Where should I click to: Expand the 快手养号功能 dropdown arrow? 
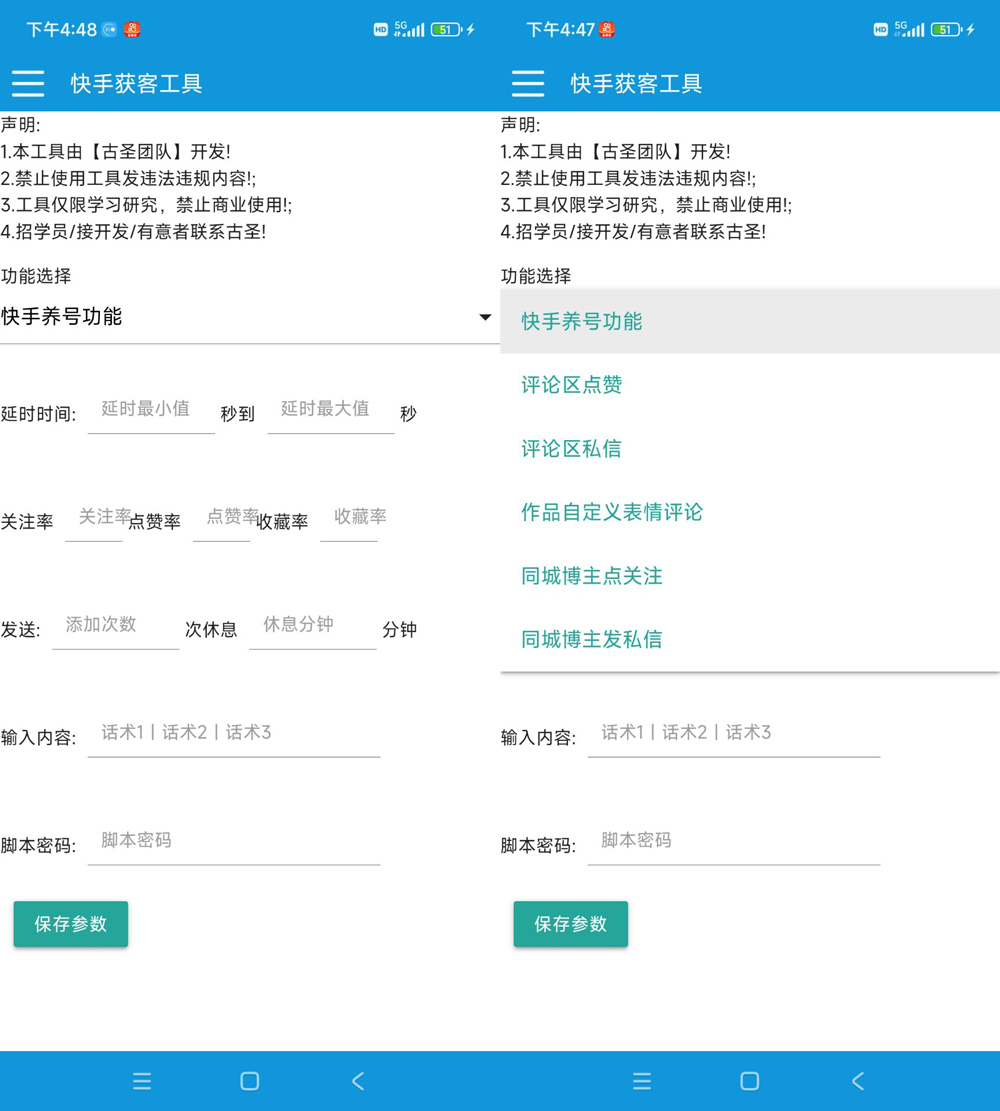click(x=485, y=317)
